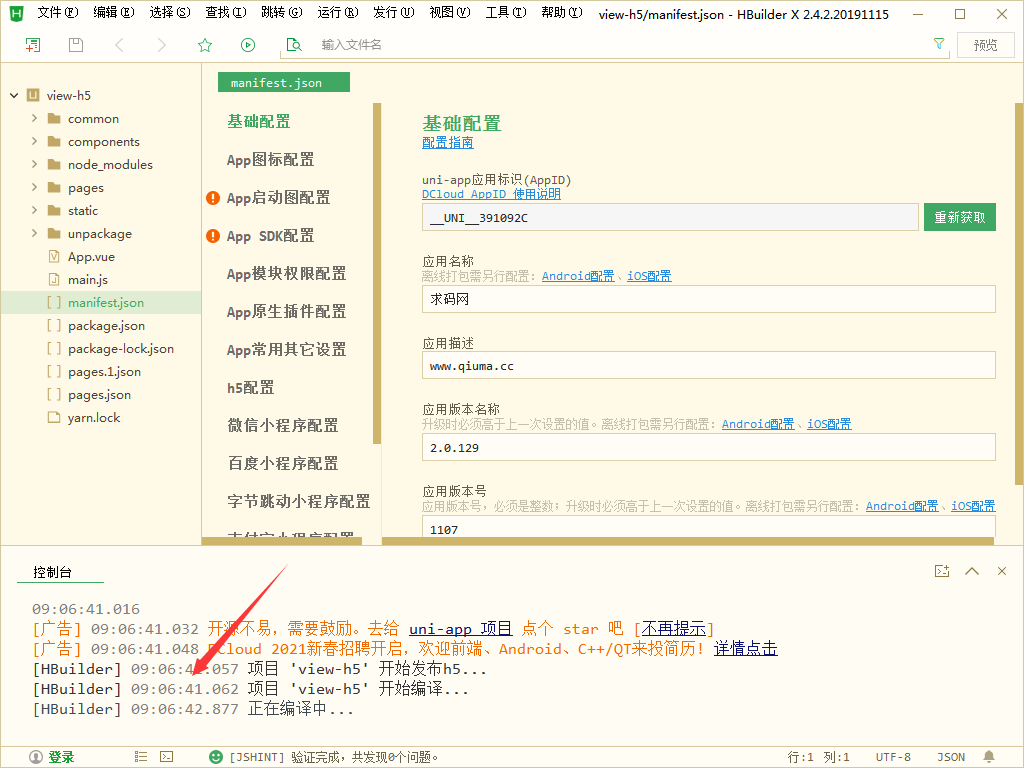Go back with the left arrow icon

point(119,44)
